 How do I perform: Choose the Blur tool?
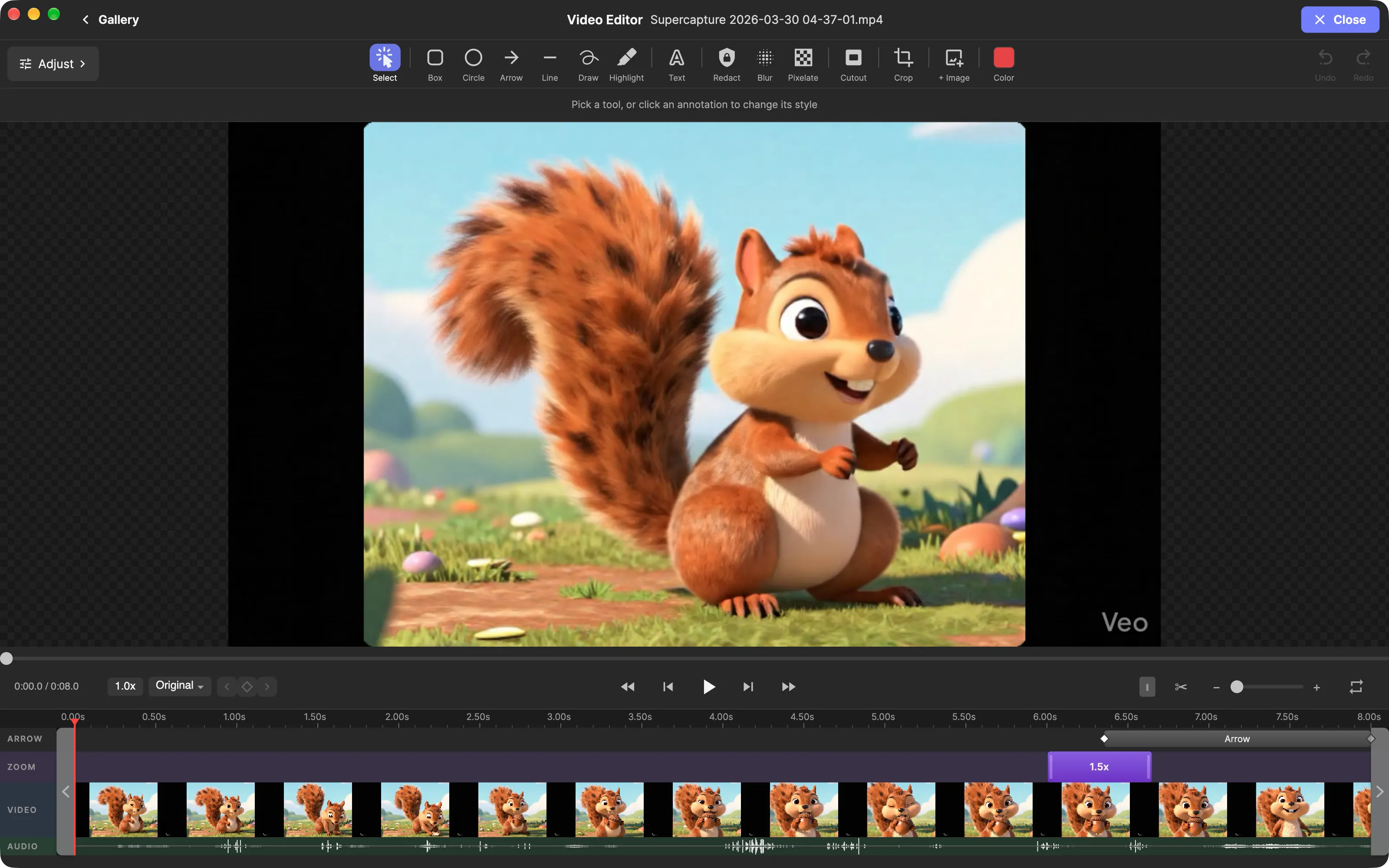coord(765,63)
